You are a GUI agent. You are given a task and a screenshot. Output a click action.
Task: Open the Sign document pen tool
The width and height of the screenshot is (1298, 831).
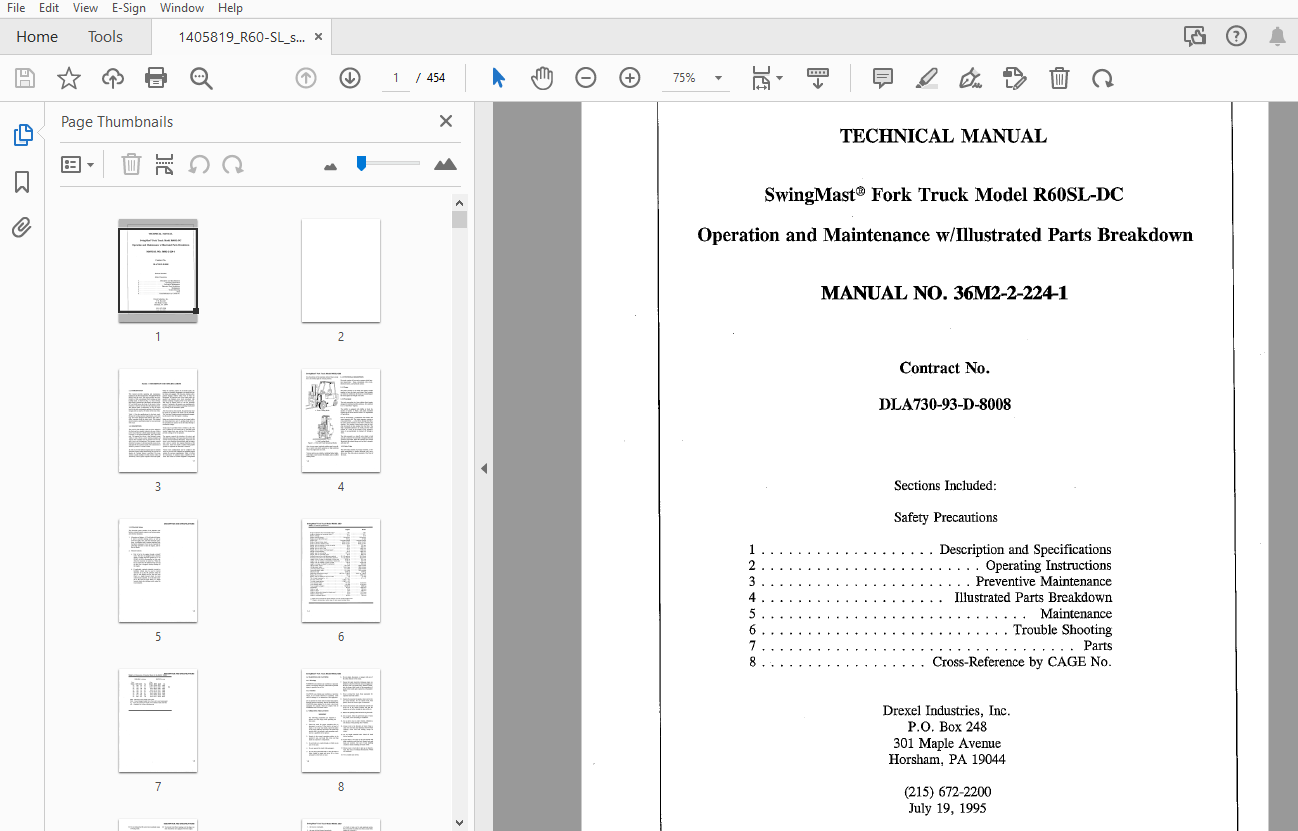pos(970,78)
